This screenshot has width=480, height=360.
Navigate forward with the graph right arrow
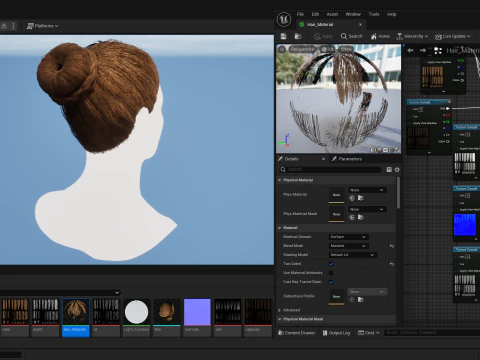point(423,50)
